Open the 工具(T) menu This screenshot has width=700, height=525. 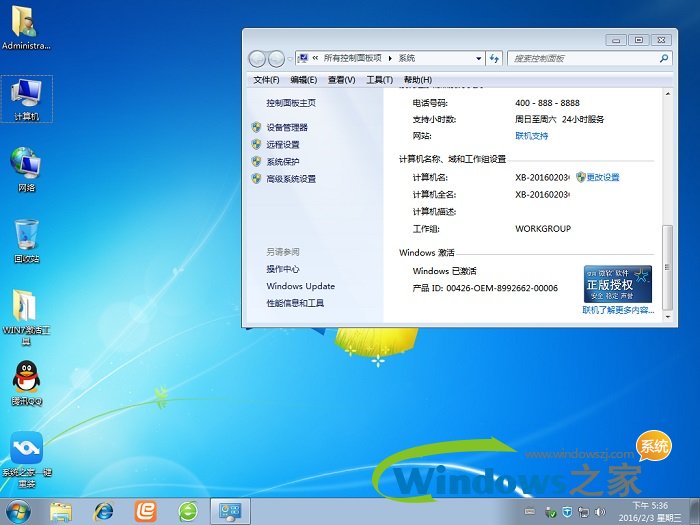click(x=379, y=80)
